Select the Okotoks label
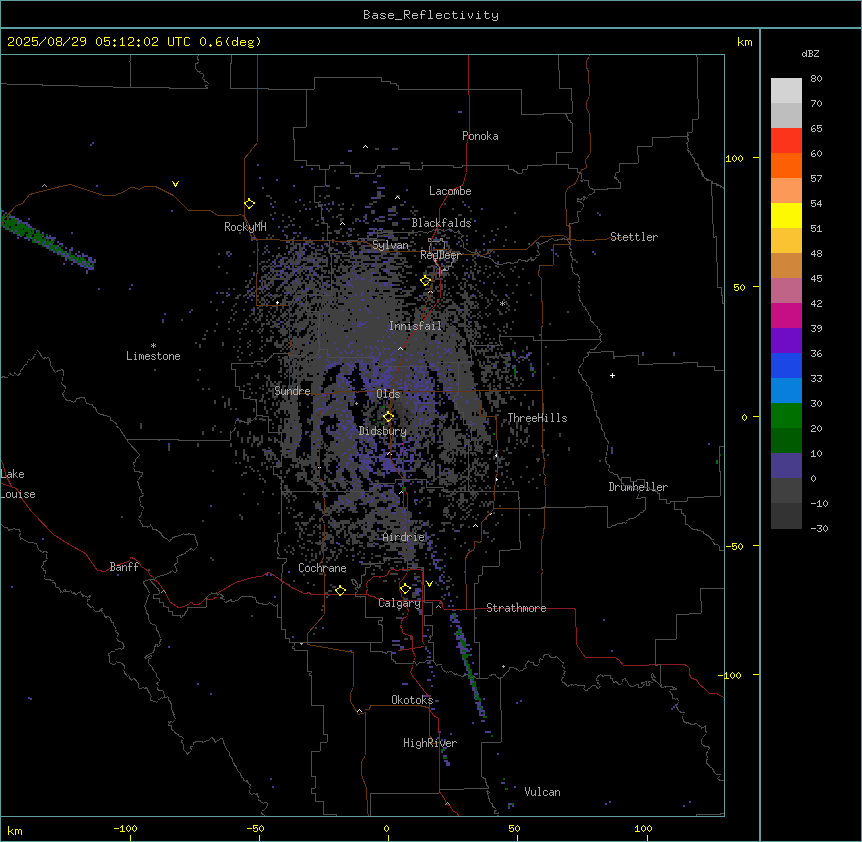Image resolution: width=862 pixels, height=842 pixels. coord(412,700)
